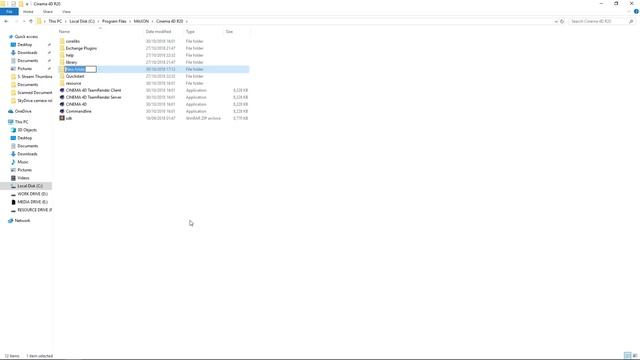Click the help folder icon
The image size is (640, 360).
coord(62,55)
